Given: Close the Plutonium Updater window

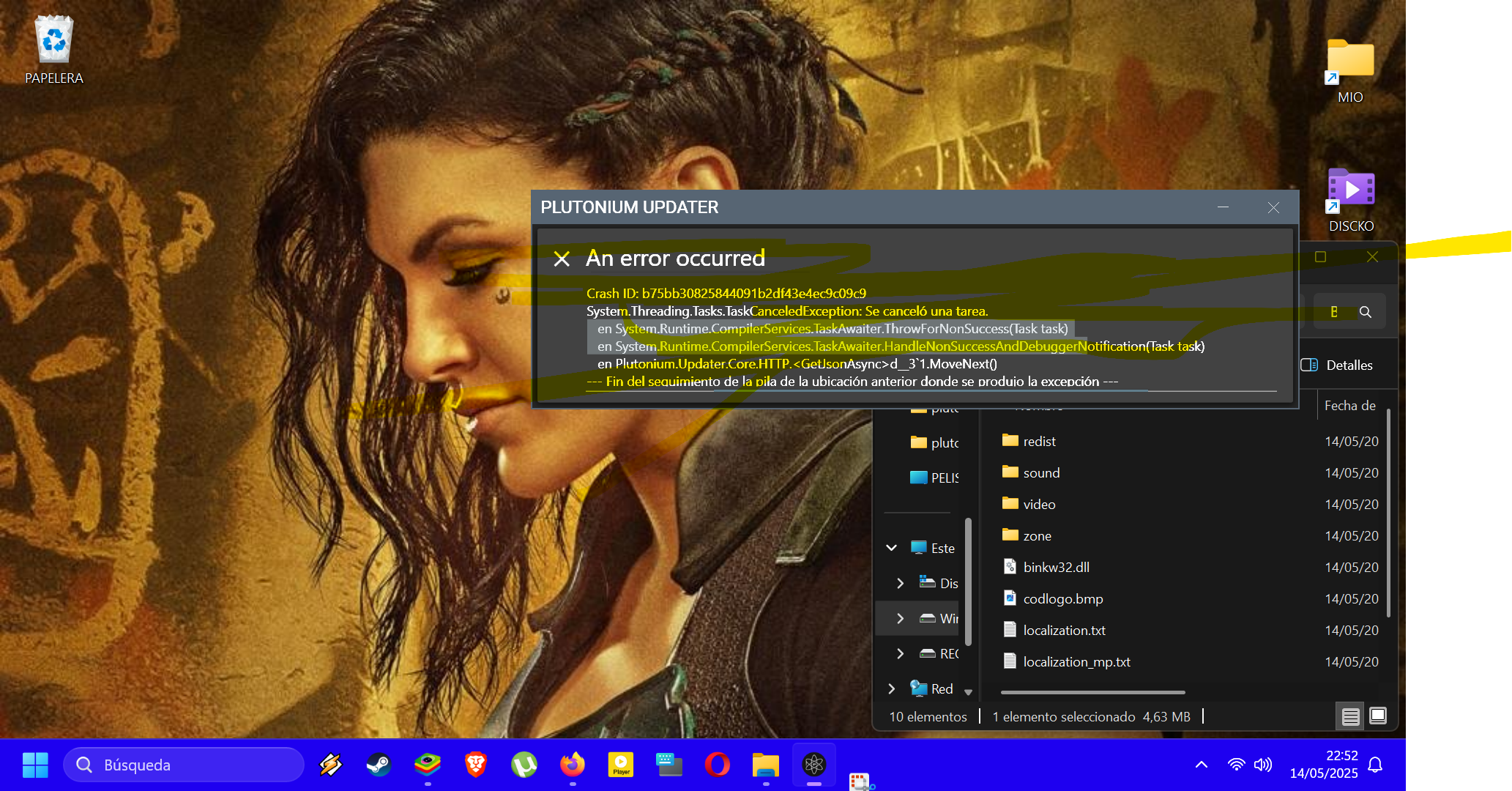Looking at the screenshot, I should point(1274,207).
